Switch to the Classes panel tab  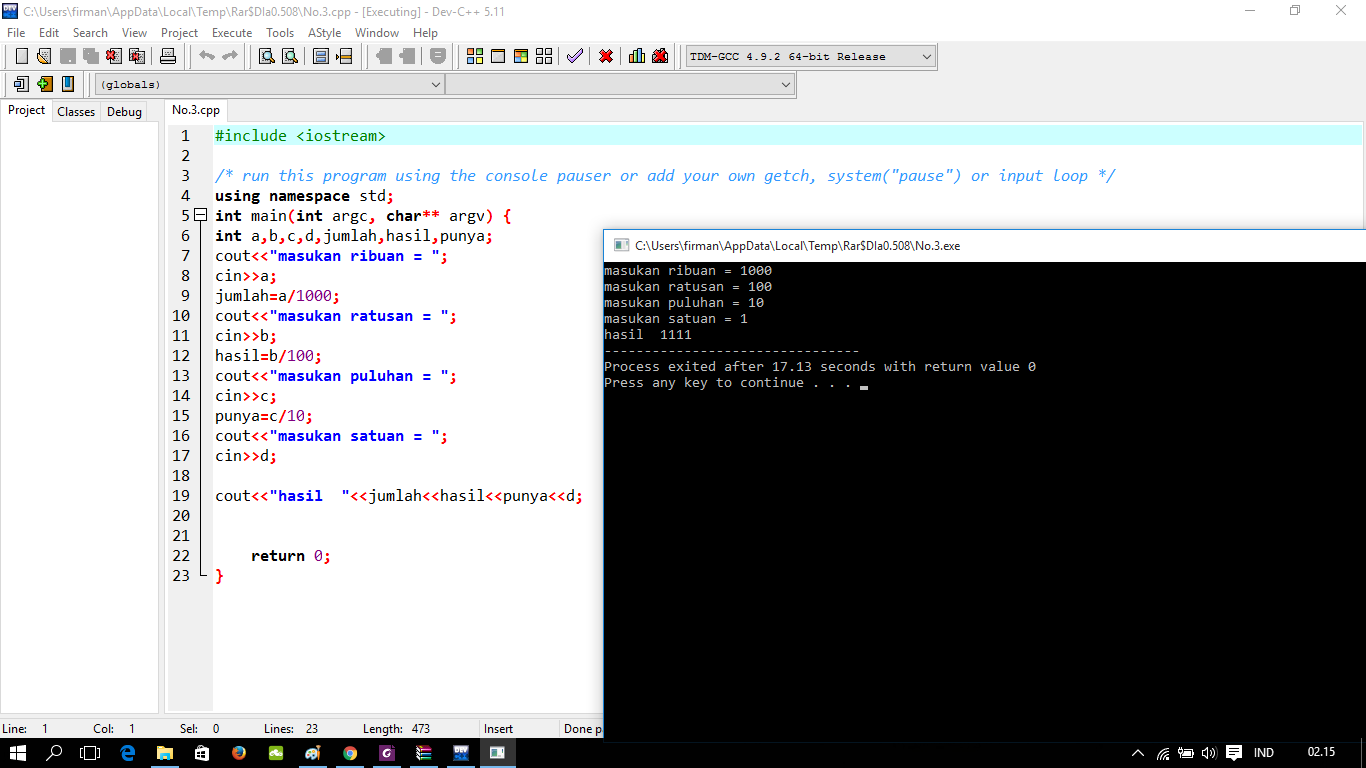[76, 112]
